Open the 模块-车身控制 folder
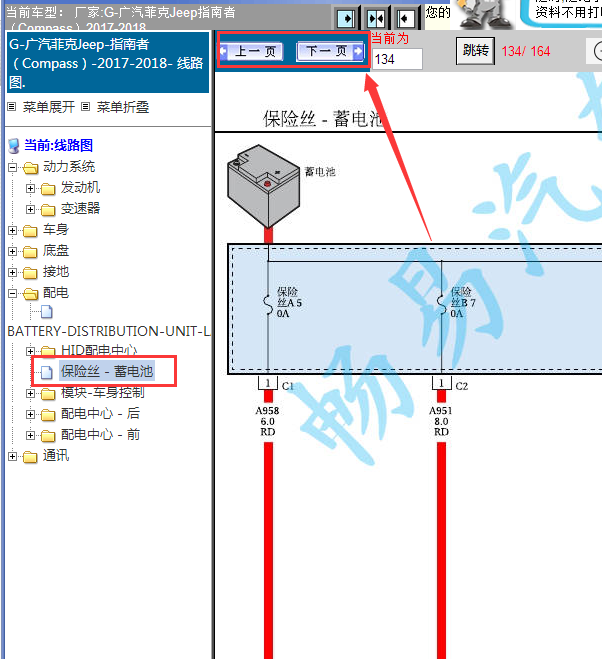Image resolution: width=602 pixels, height=659 pixels. (x=103, y=393)
